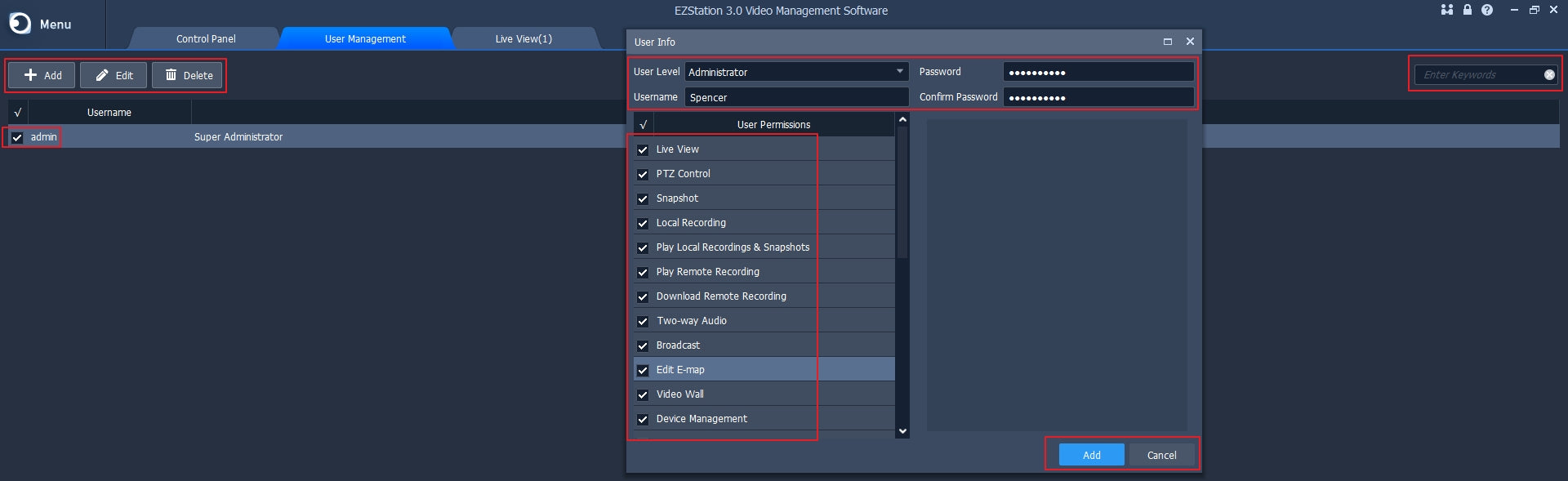This screenshot has height=481, width=1568.
Task: Open help with the question mark icon
Action: click(x=1487, y=10)
